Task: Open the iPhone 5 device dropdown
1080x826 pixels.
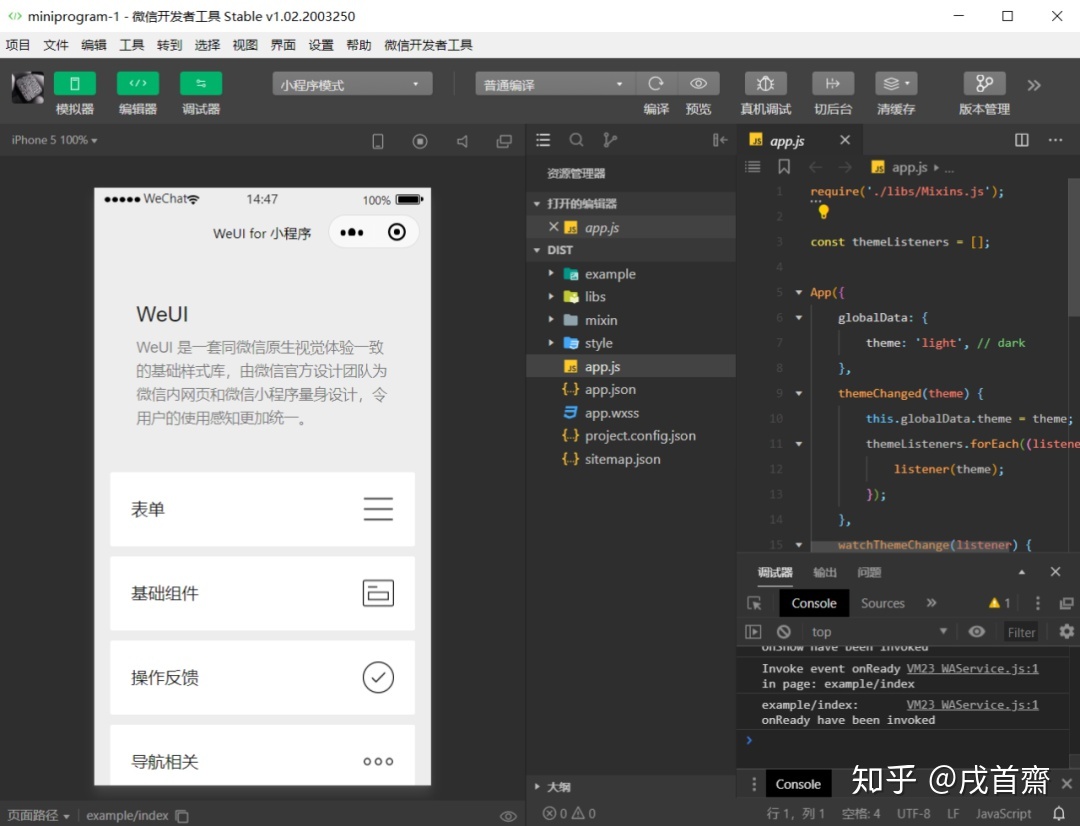Action: [x=54, y=140]
